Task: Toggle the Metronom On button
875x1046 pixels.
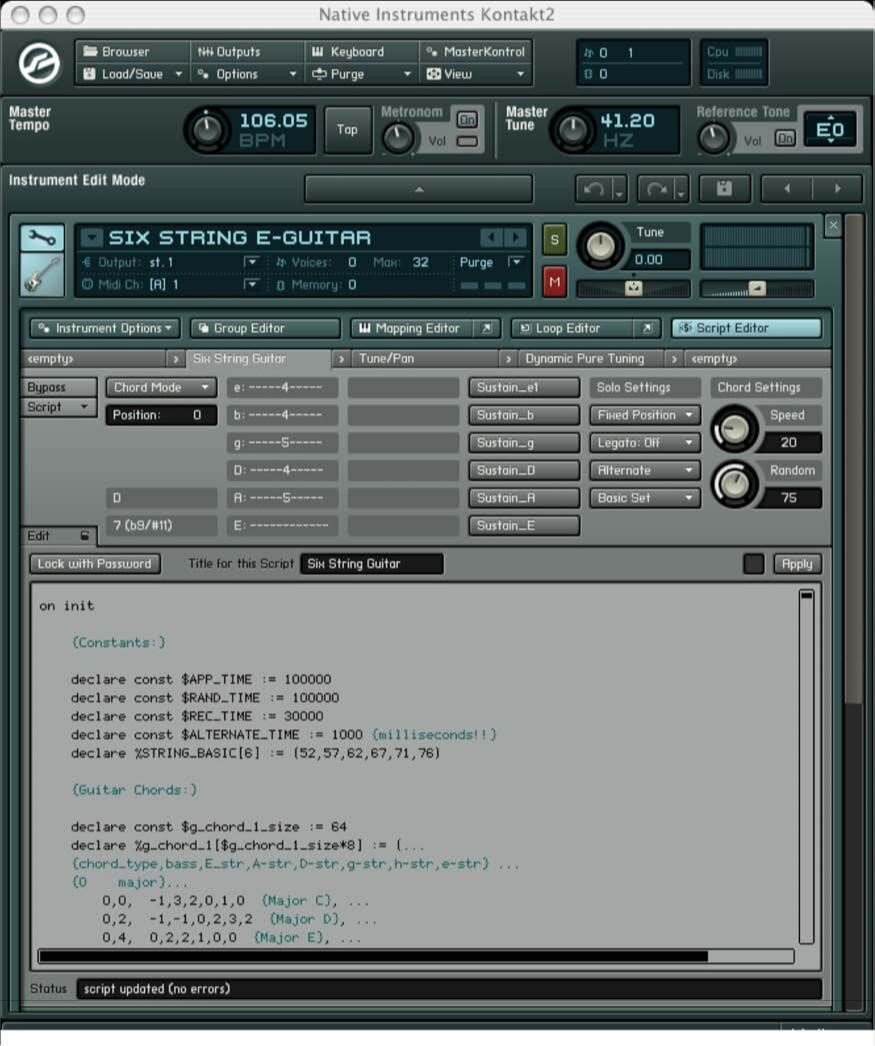Action: 467,119
